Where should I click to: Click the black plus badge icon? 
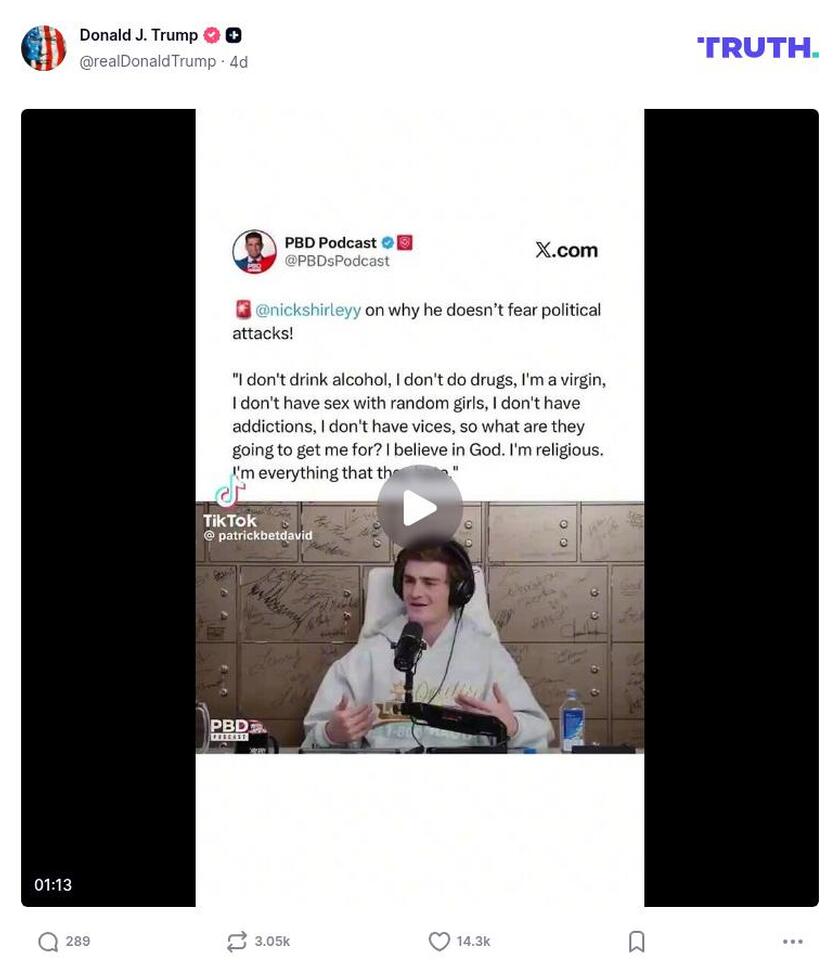[234, 36]
